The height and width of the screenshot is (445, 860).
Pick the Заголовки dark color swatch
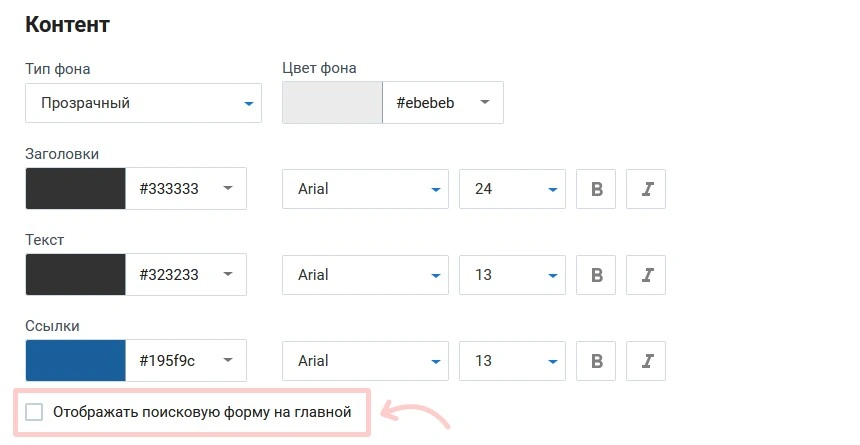(75, 189)
